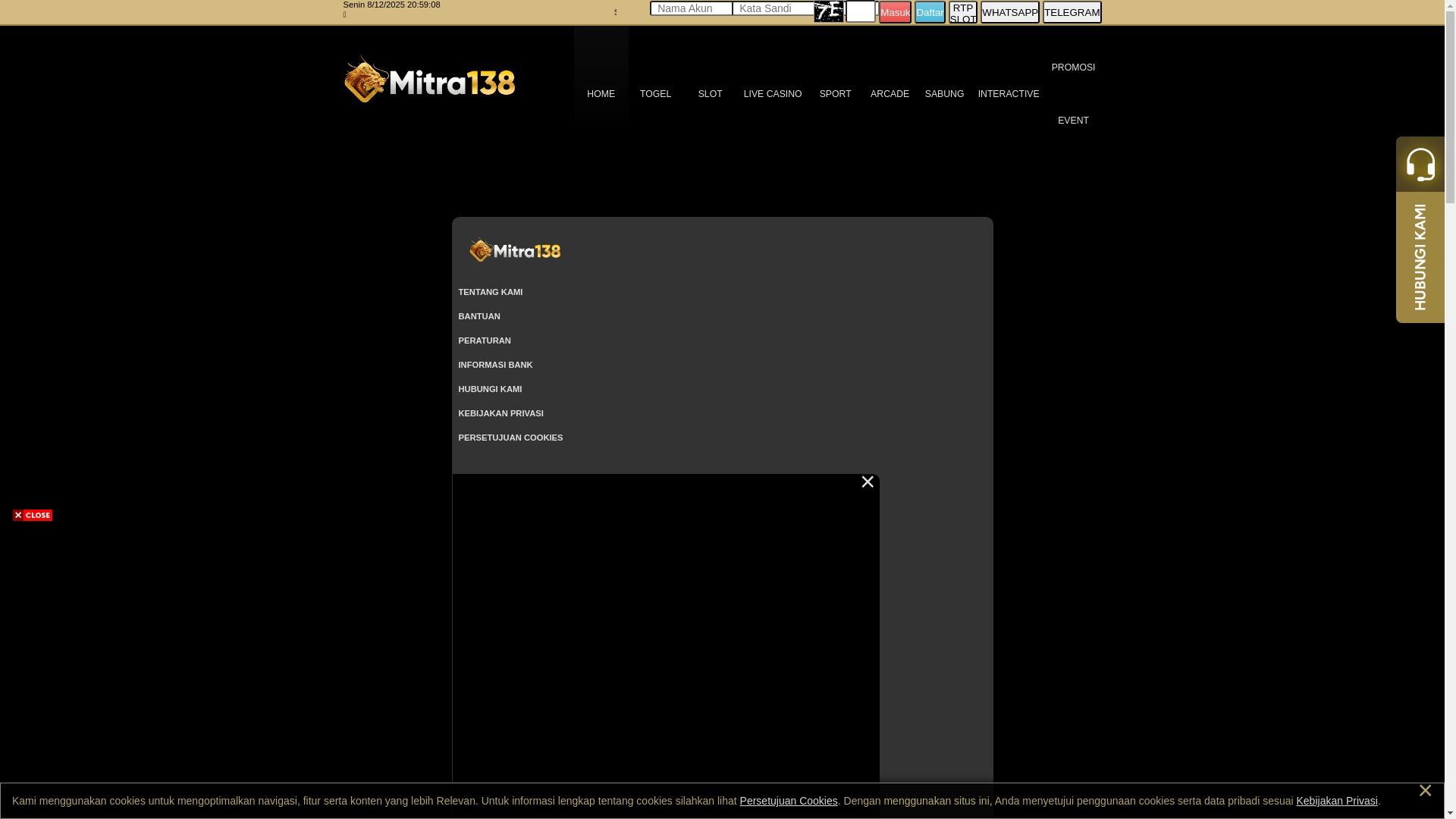Open INFORMASI BANK link

click(495, 365)
